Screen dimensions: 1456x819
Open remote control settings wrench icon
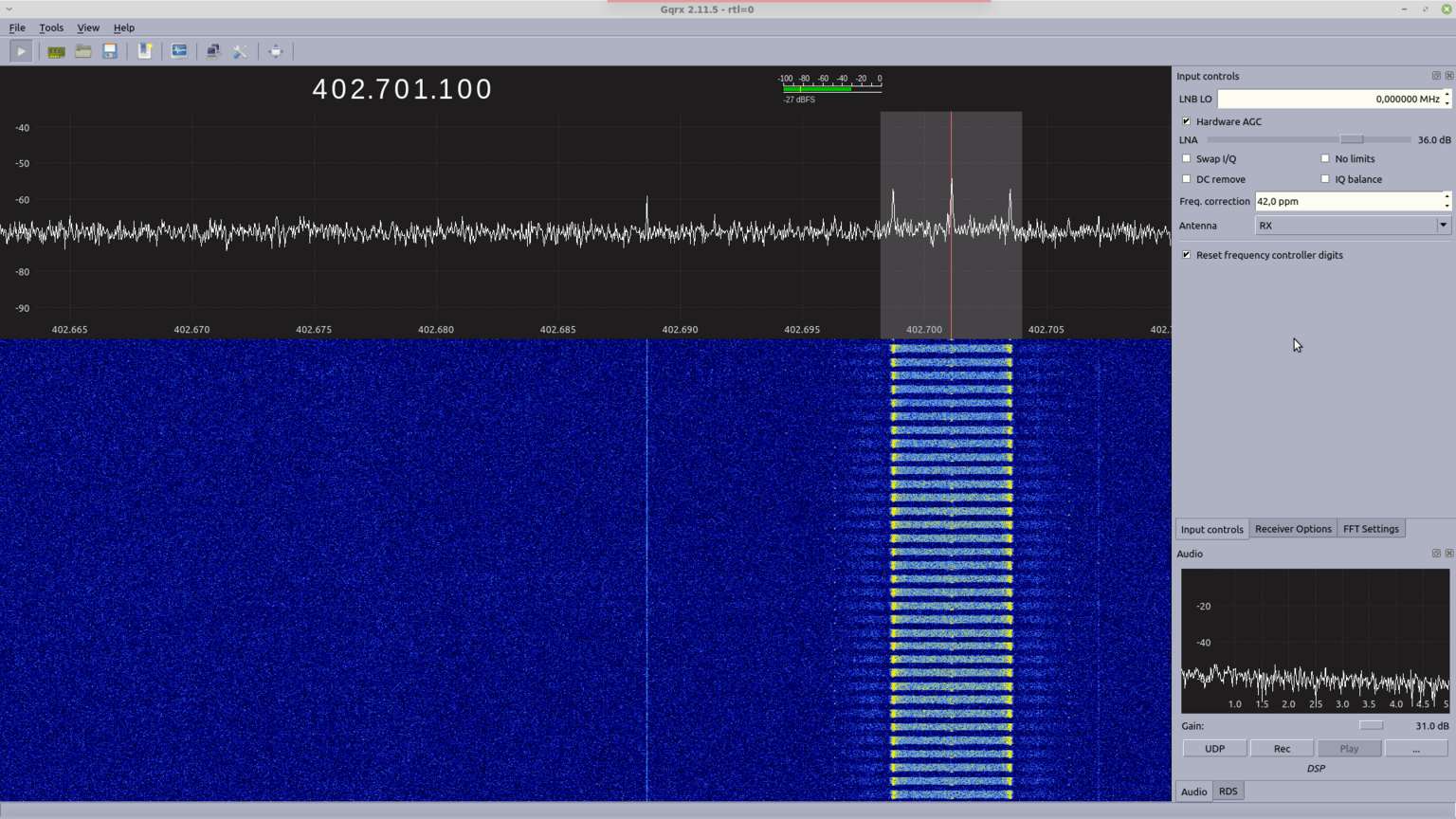(241, 51)
